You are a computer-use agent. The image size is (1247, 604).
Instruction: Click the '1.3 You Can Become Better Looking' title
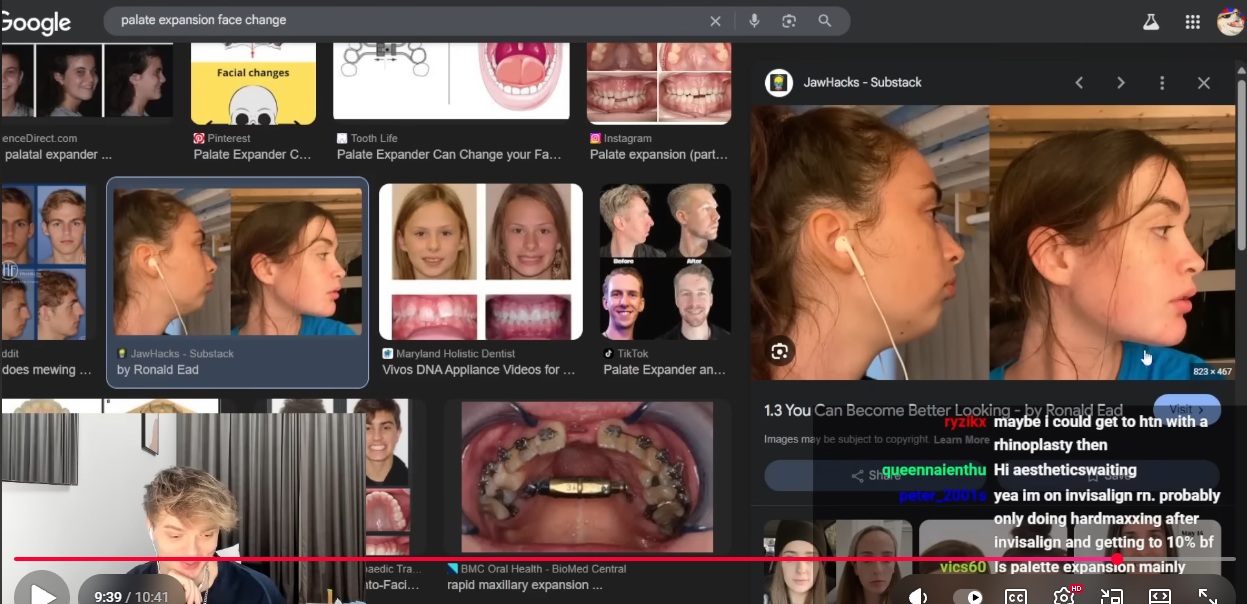[x=943, y=410]
